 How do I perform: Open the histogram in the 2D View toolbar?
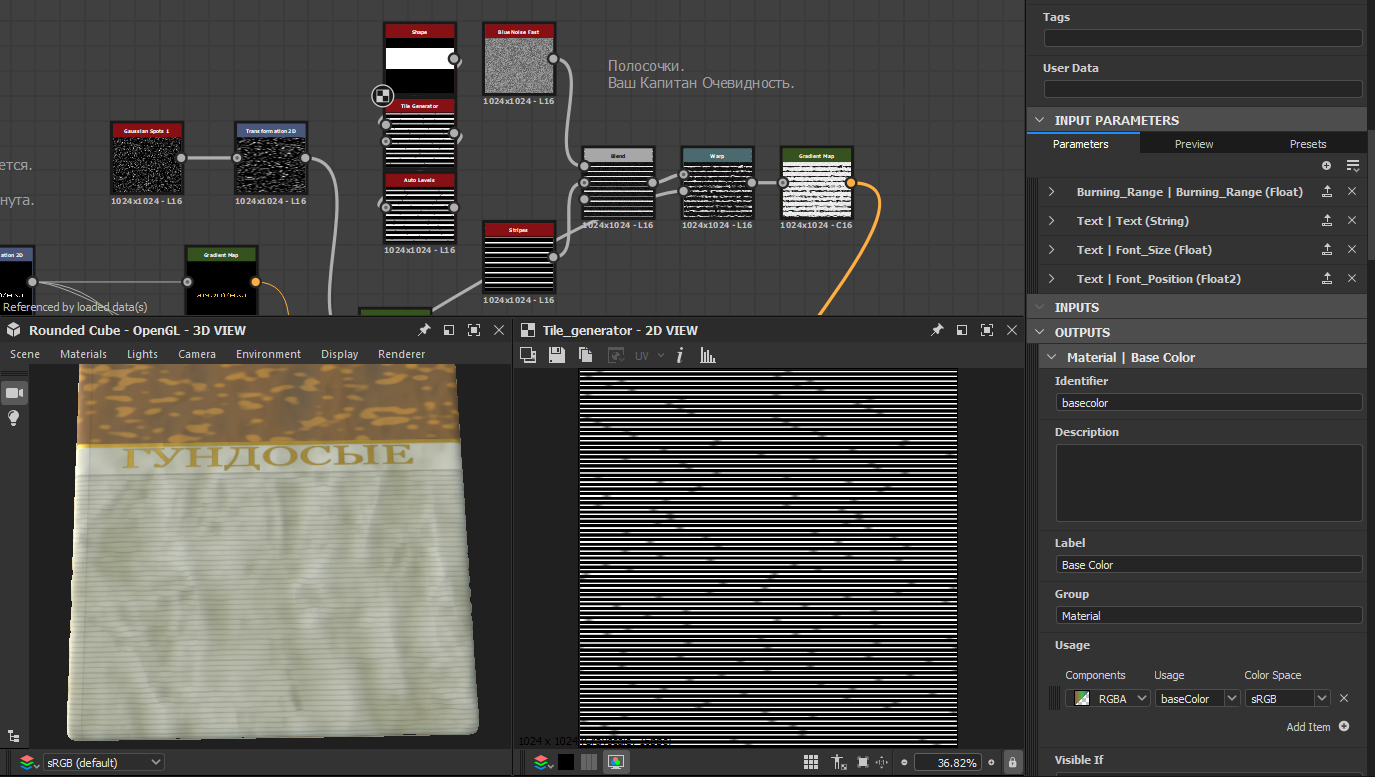(x=708, y=355)
